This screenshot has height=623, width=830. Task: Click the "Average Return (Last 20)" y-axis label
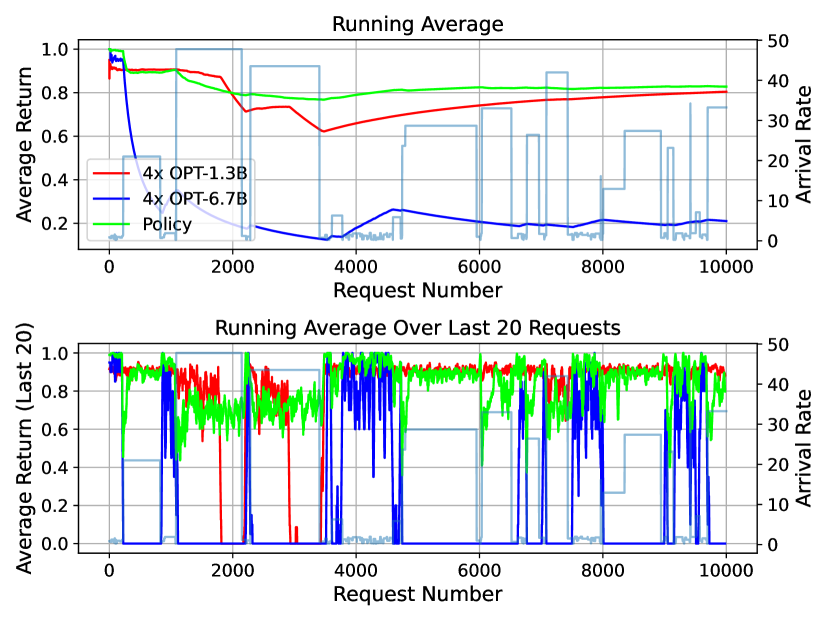(x=24, y=448)
